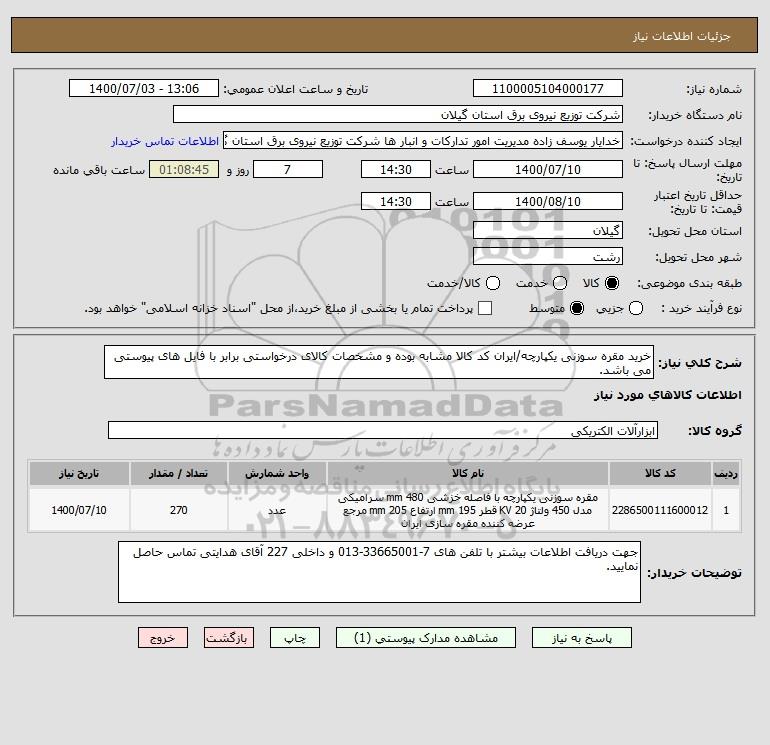Select the کالا/خدمت radio button
Screen dimensions: 770x745
(x=493, y=283)
